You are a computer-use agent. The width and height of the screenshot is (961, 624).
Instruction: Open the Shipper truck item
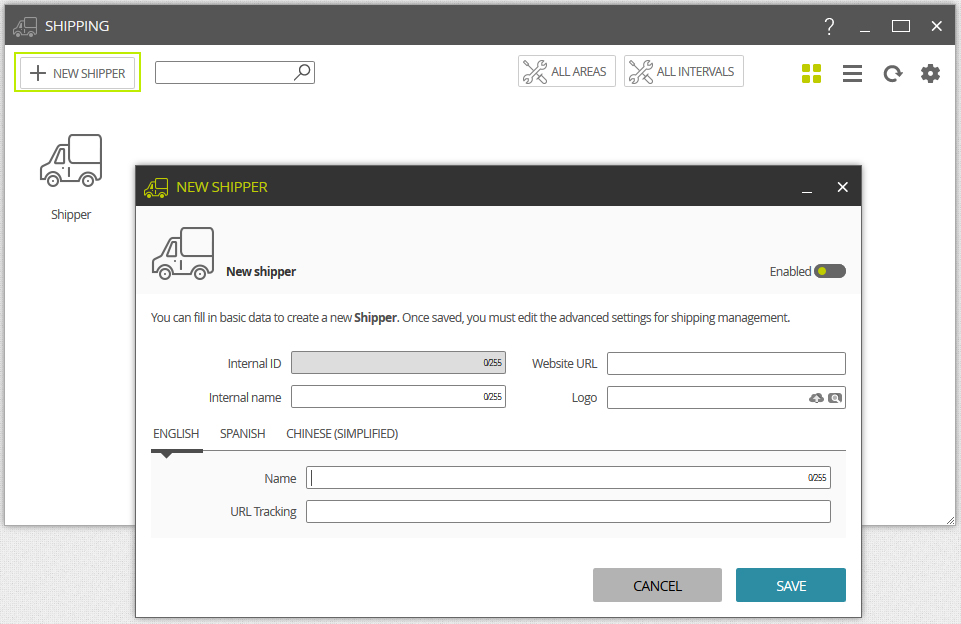pyautogui.click(x=71, y=177)
